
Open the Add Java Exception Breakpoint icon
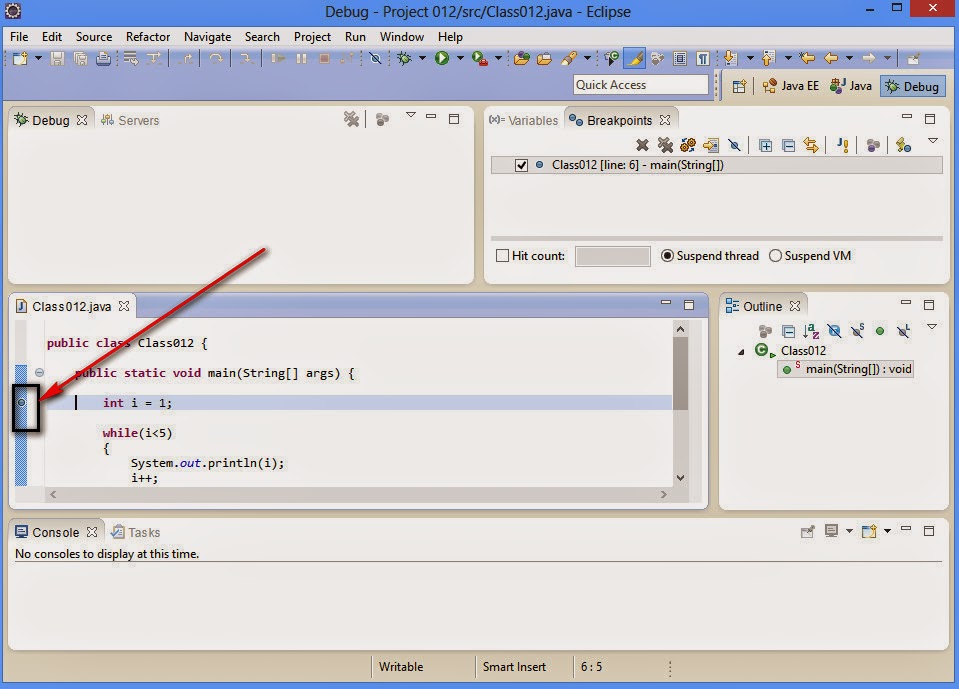pos(841,144)
